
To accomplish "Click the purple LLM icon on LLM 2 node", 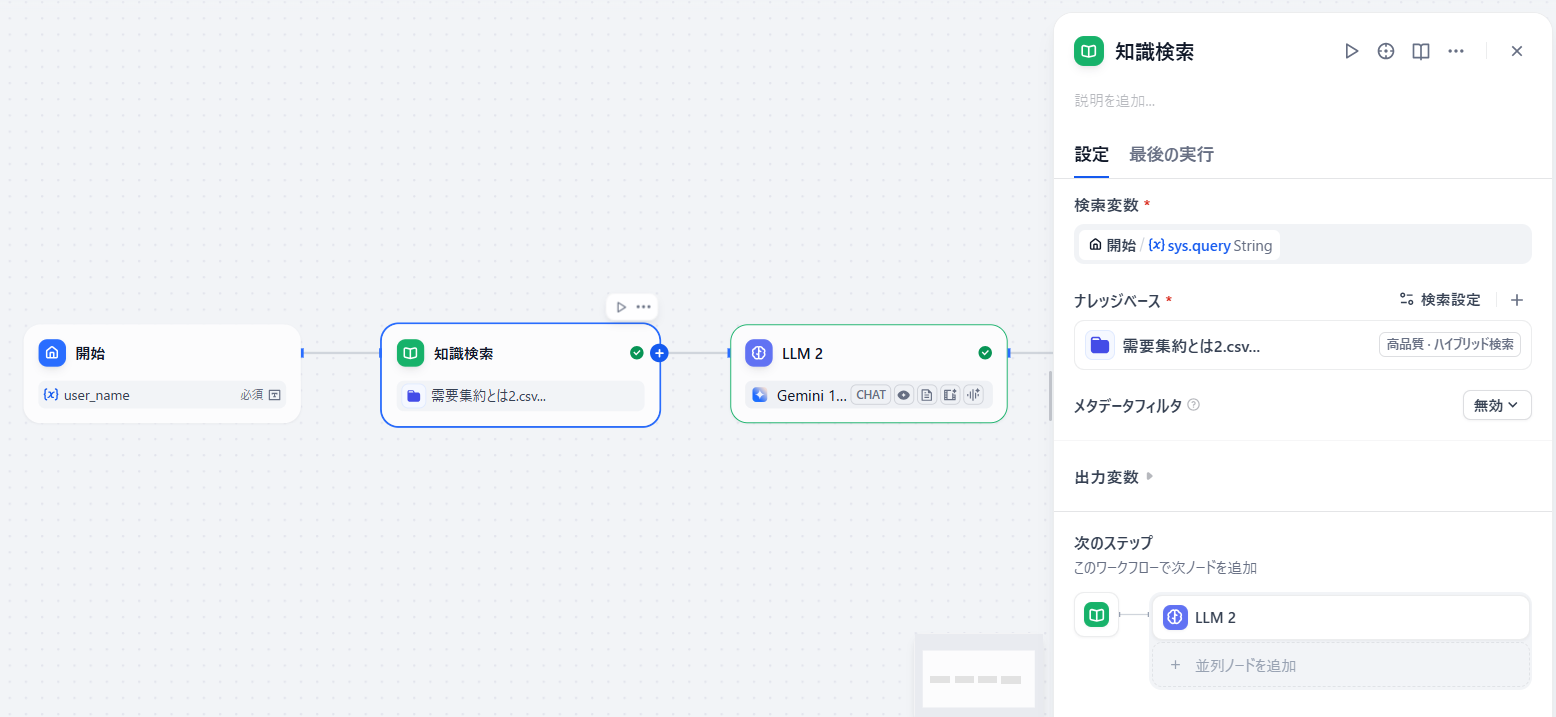I will (x=759, y=353).
